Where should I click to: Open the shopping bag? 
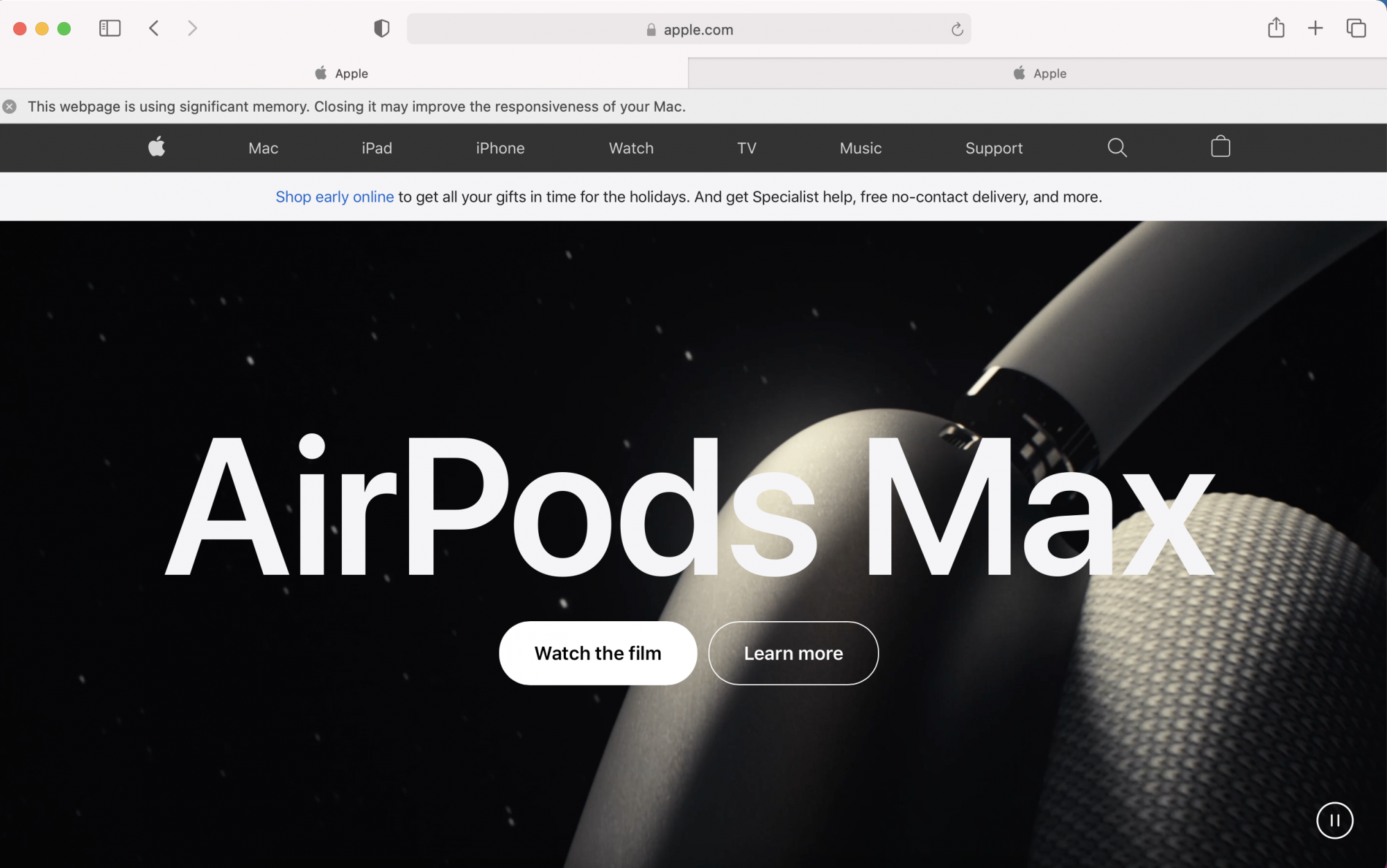coord(1221,147)
